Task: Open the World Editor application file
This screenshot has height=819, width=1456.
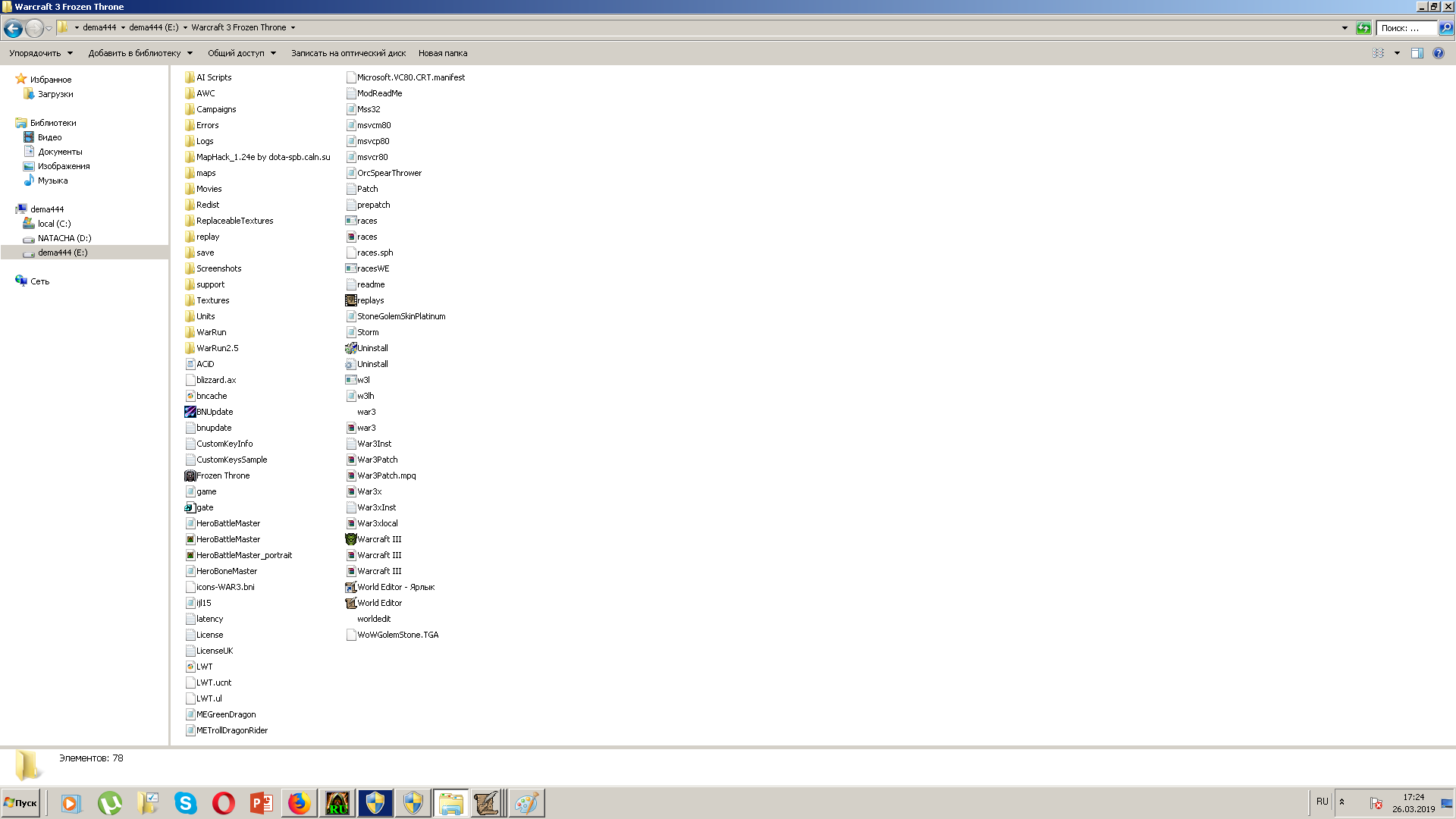Action: 379,603
